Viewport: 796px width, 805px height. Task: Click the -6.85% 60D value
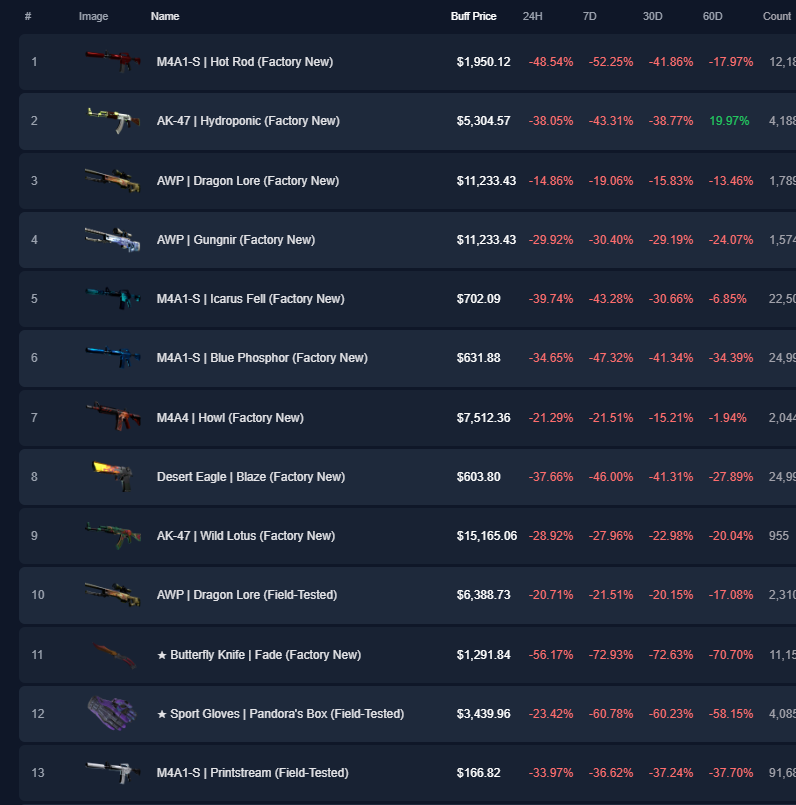pyautogui.click(x=728, y=299)
